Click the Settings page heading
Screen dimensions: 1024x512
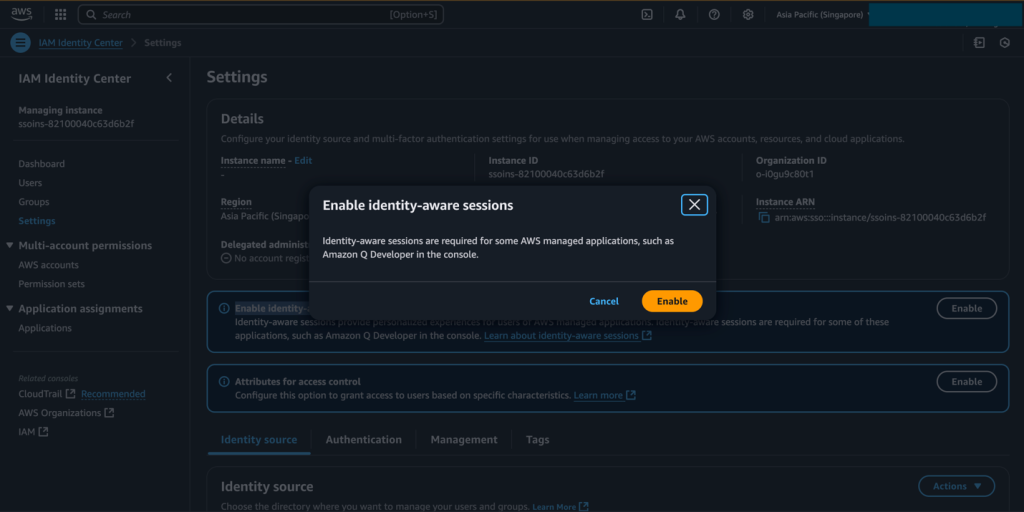click(x=237, y=77)
